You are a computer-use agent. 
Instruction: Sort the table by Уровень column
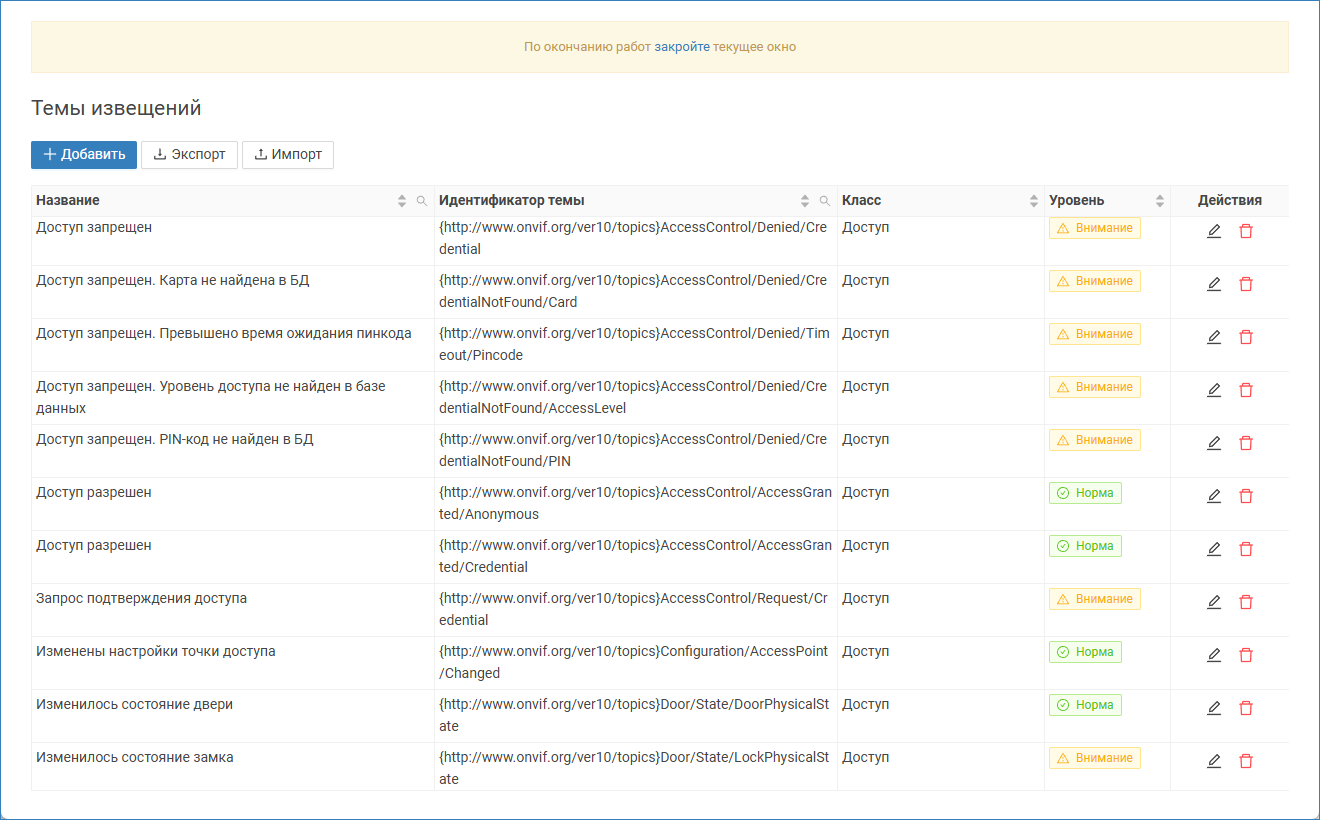tap(1160, 201)
